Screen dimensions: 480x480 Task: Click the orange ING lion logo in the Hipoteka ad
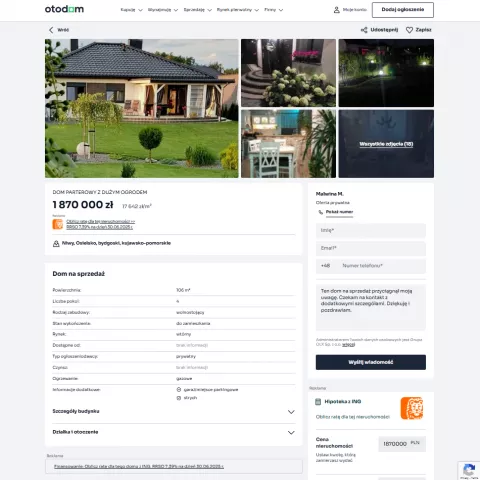[412, 408]
